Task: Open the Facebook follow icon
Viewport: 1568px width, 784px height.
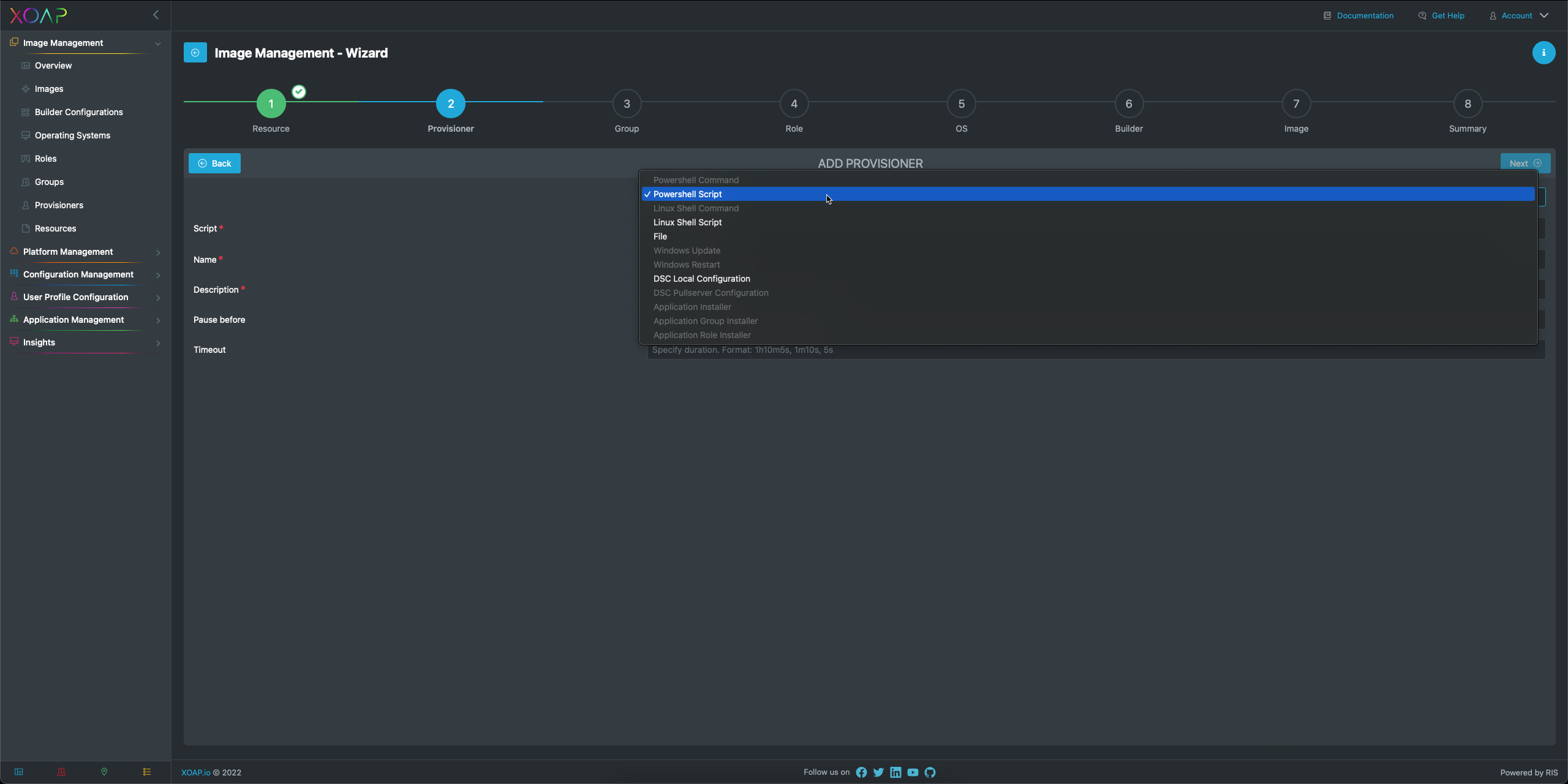Action: pos(861,772)
